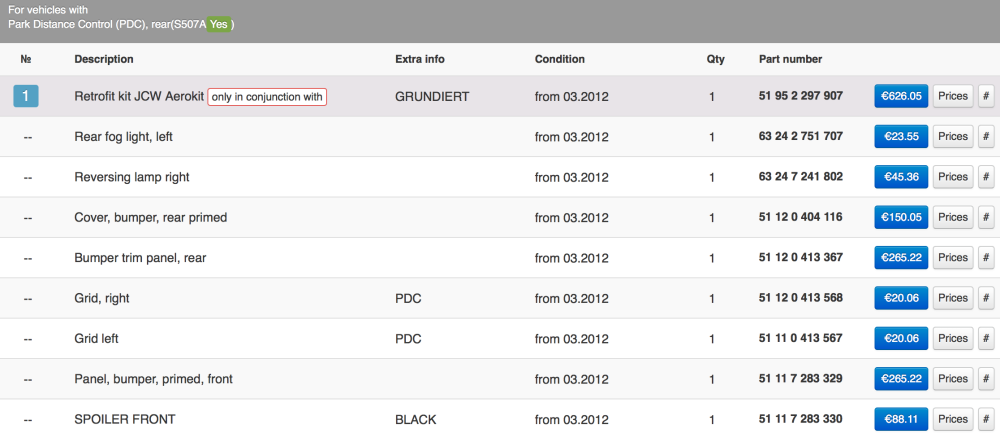Screen dimensions: 1000x438
Task: Select part number 51 12 0 413 367
Action: tap(801, 257)
